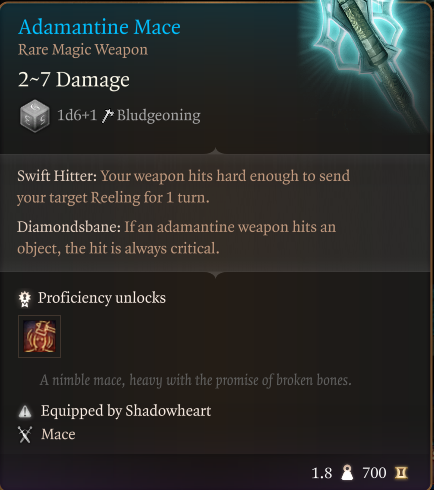Click the gold coin icon beside 700

point(401,473)
